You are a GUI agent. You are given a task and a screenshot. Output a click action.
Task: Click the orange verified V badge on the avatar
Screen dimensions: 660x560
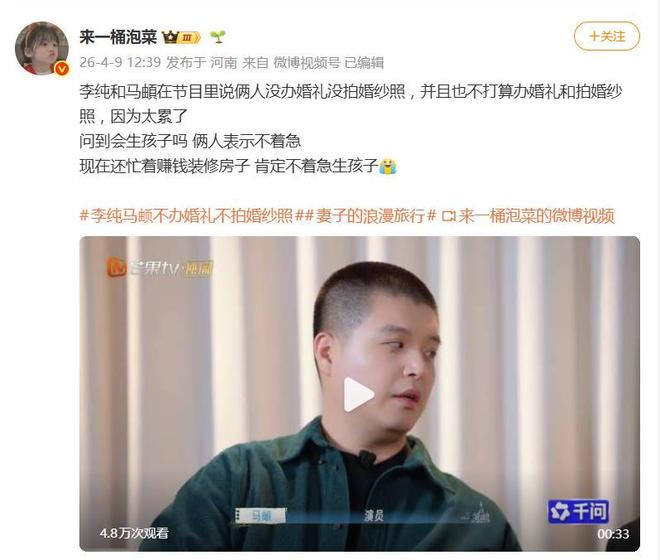click(x=62, y=68)
